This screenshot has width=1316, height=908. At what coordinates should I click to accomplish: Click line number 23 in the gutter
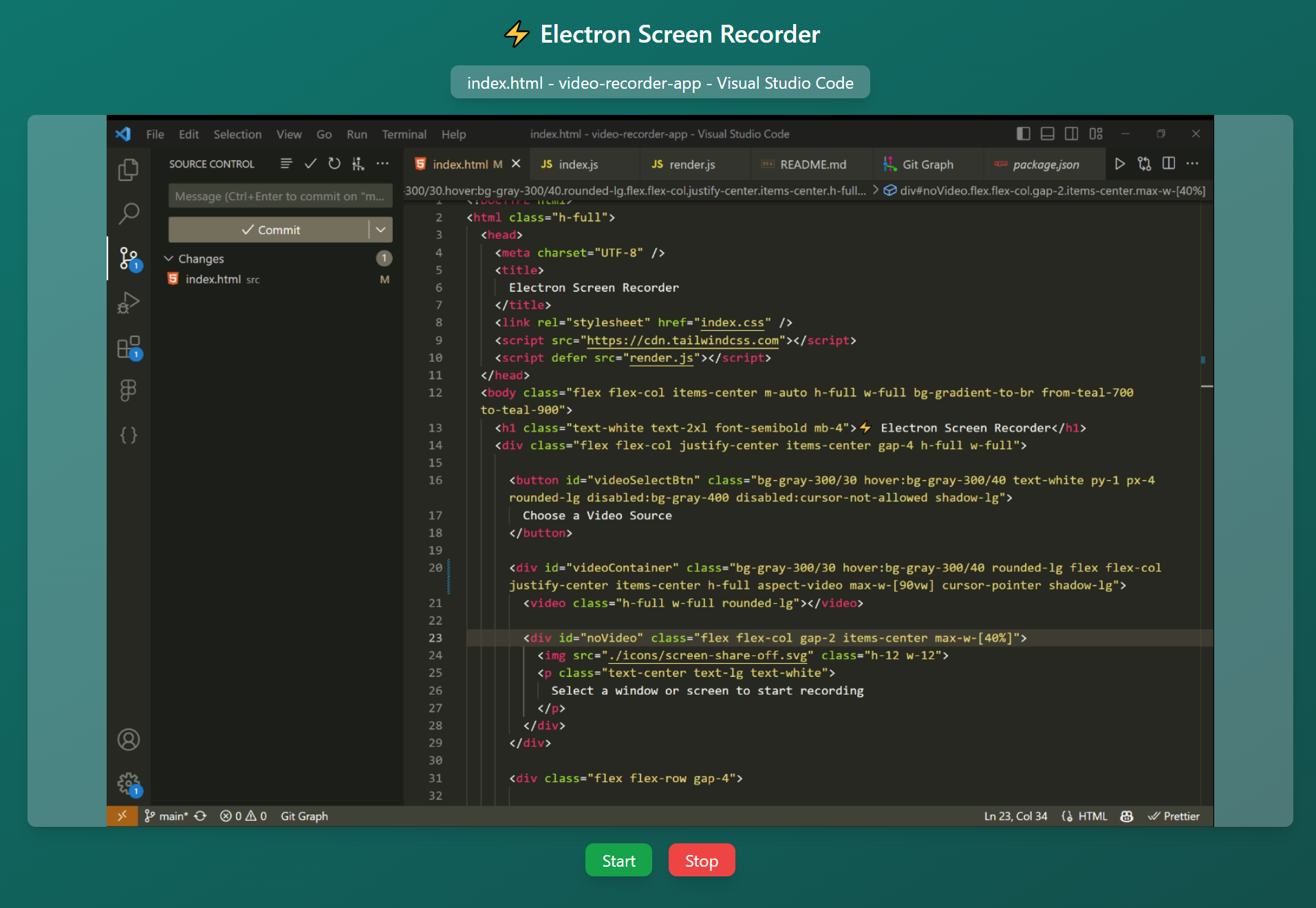tap(435, 638)
